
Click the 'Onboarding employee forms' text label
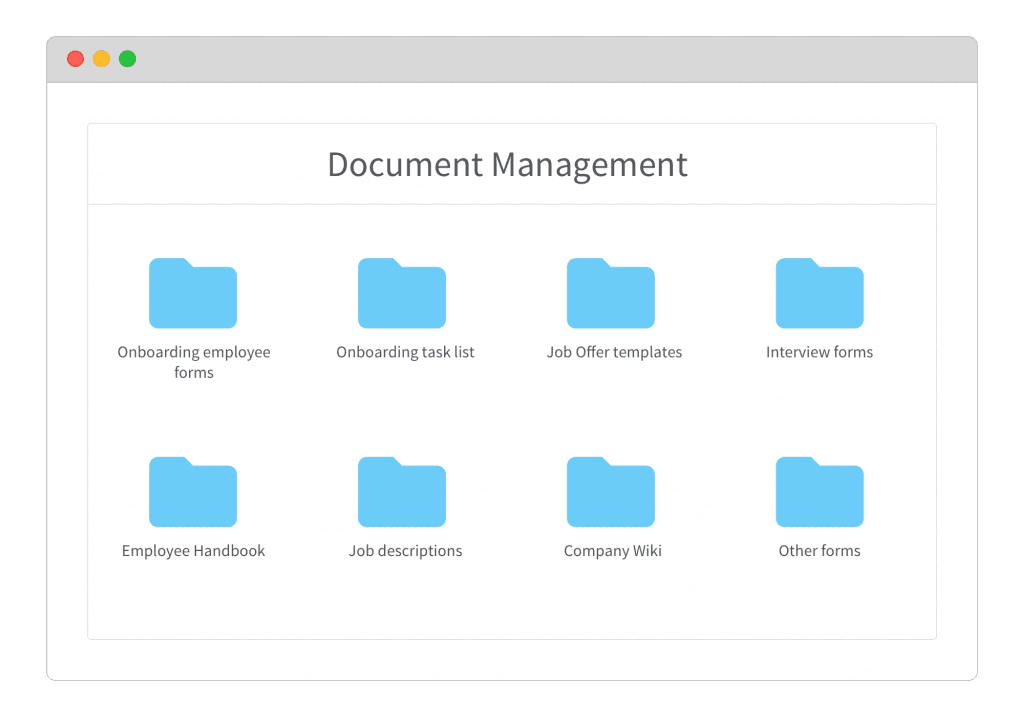[194, 362]
